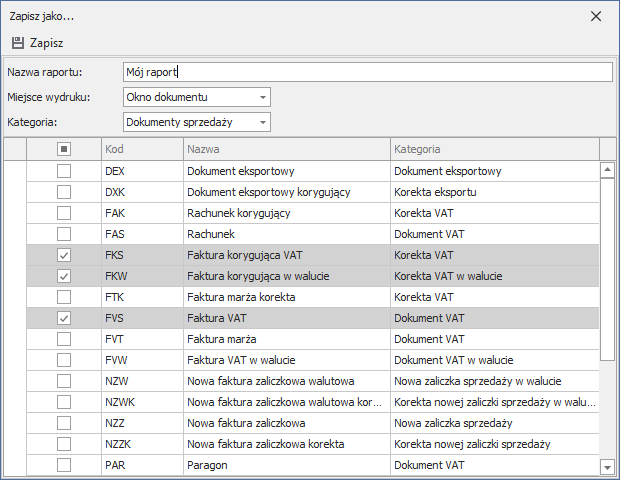Click the 'Korekta eksportu' category cell
The height and width of the screenshot is (480, 620).
[x=495, y=192]
